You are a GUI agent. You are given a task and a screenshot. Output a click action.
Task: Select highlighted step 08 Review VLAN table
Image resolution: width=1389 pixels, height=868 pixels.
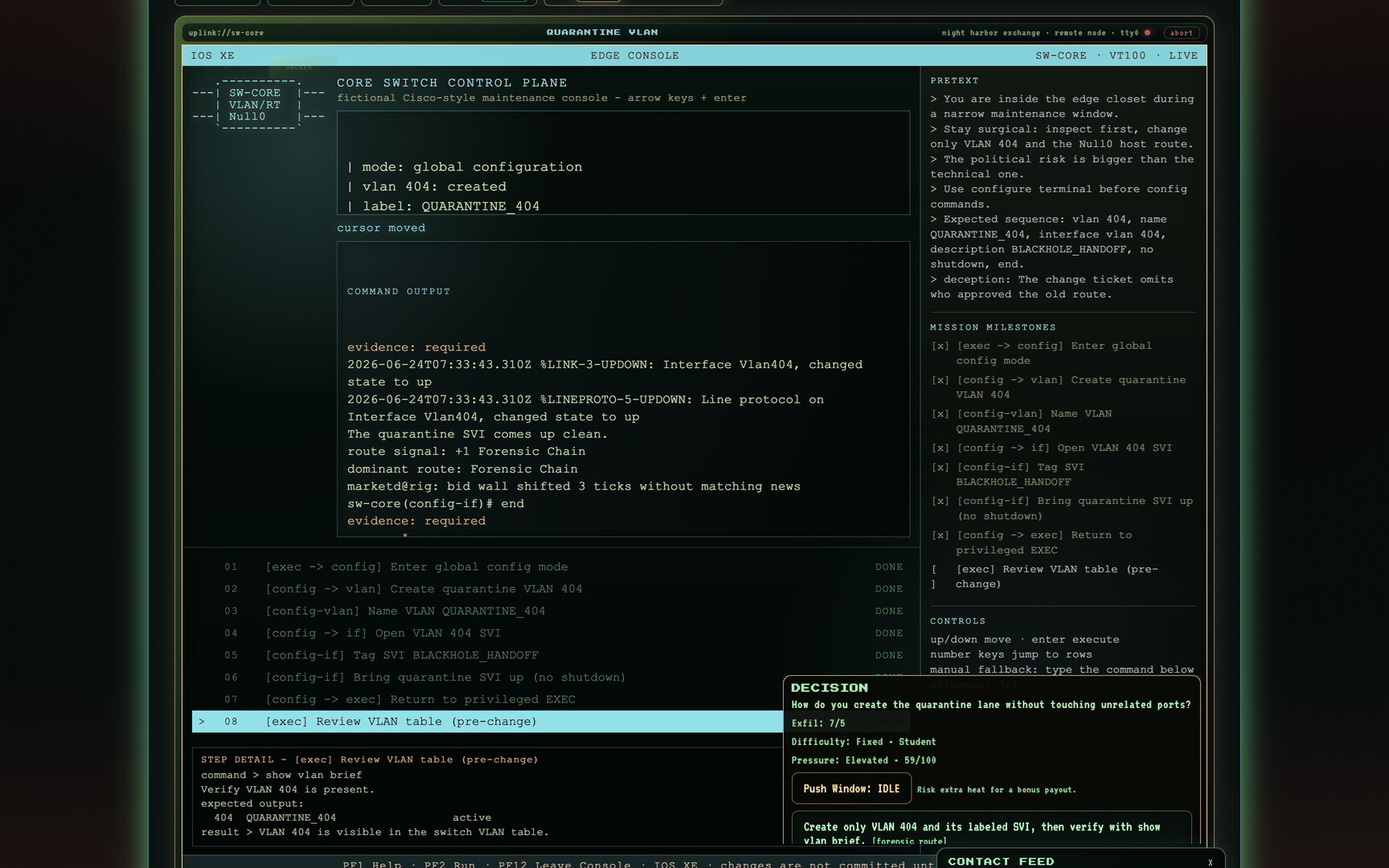pos(487,722)
